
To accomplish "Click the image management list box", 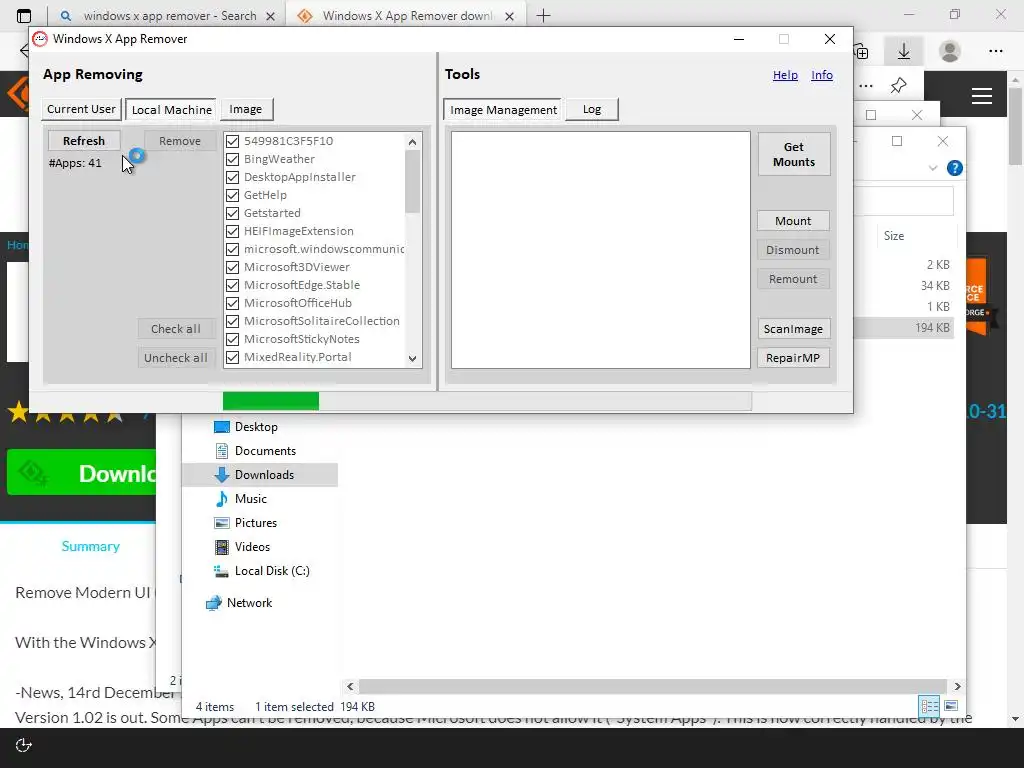I will click(600, 250).
